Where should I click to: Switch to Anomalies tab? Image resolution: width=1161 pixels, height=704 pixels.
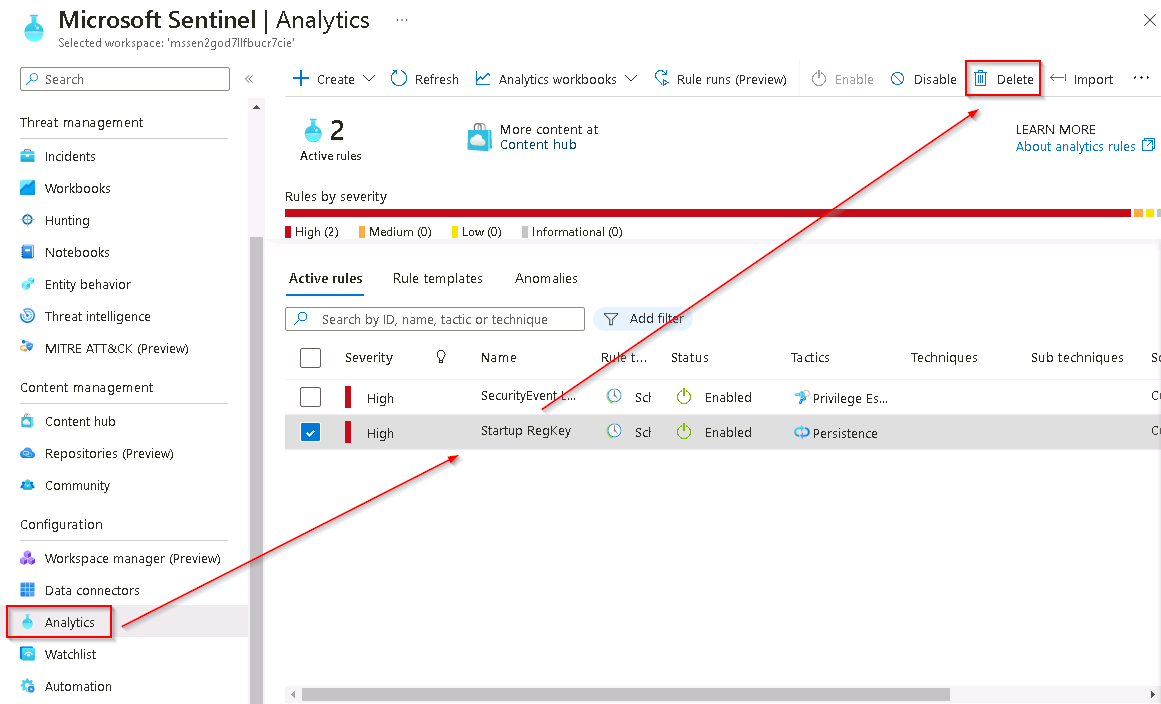546,278
